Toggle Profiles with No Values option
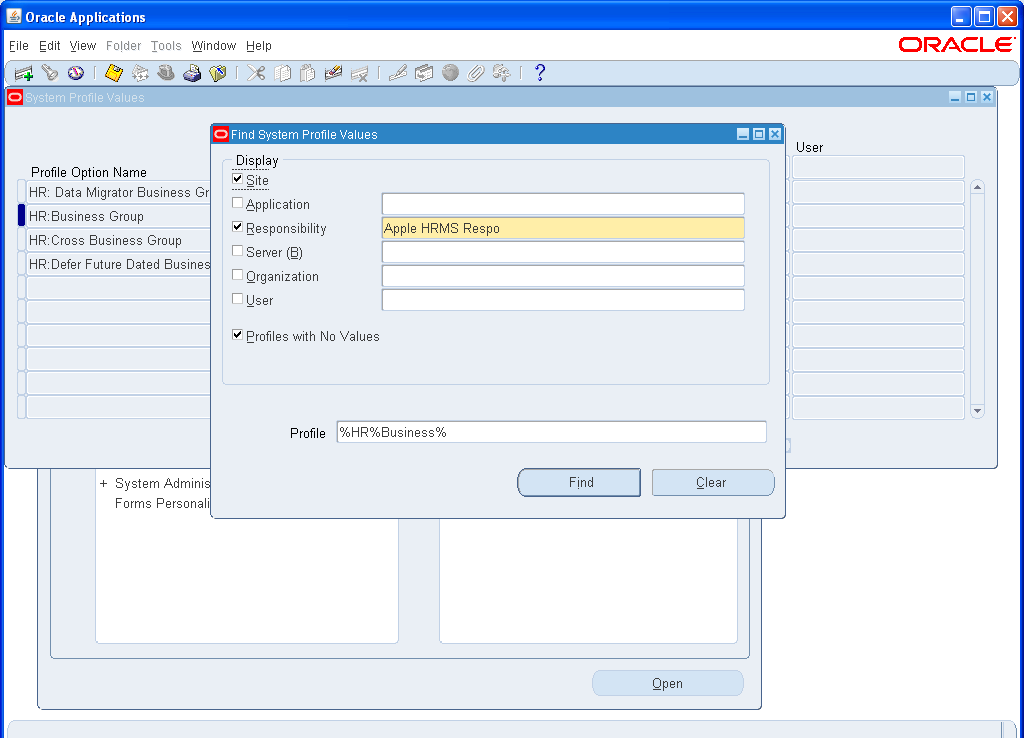The height and width of the screenshot is (738, 1024). tap(237, 336)
